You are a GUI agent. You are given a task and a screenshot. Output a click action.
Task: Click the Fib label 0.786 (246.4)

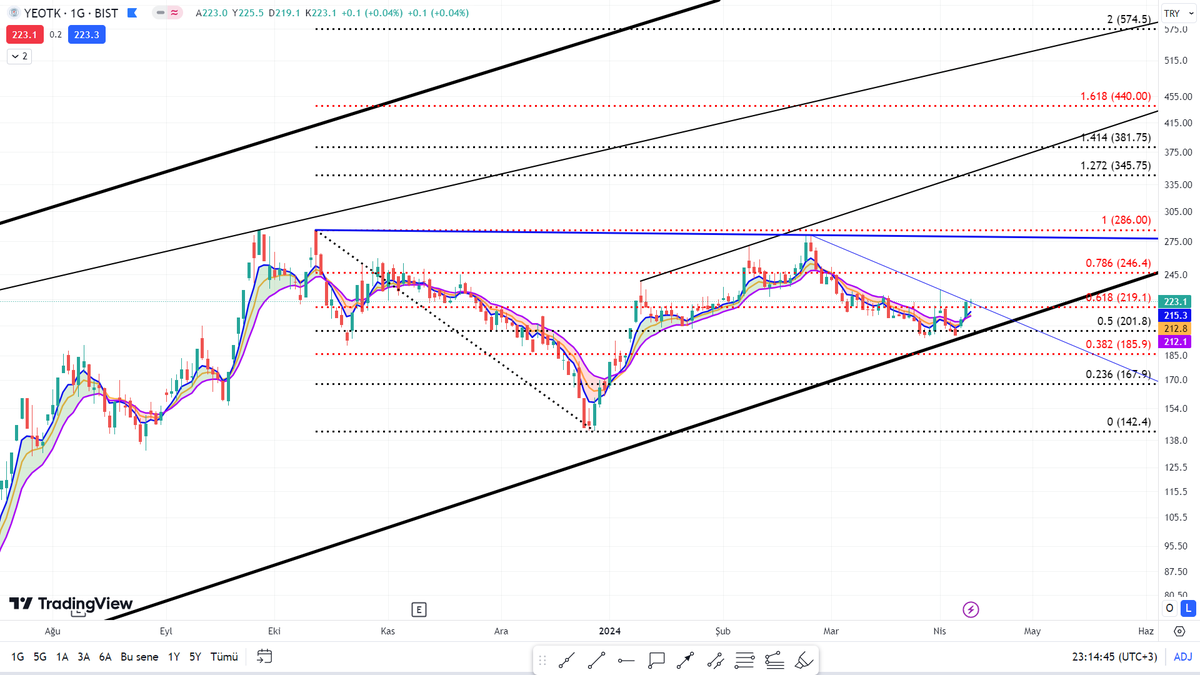[x=1119, y=264]
